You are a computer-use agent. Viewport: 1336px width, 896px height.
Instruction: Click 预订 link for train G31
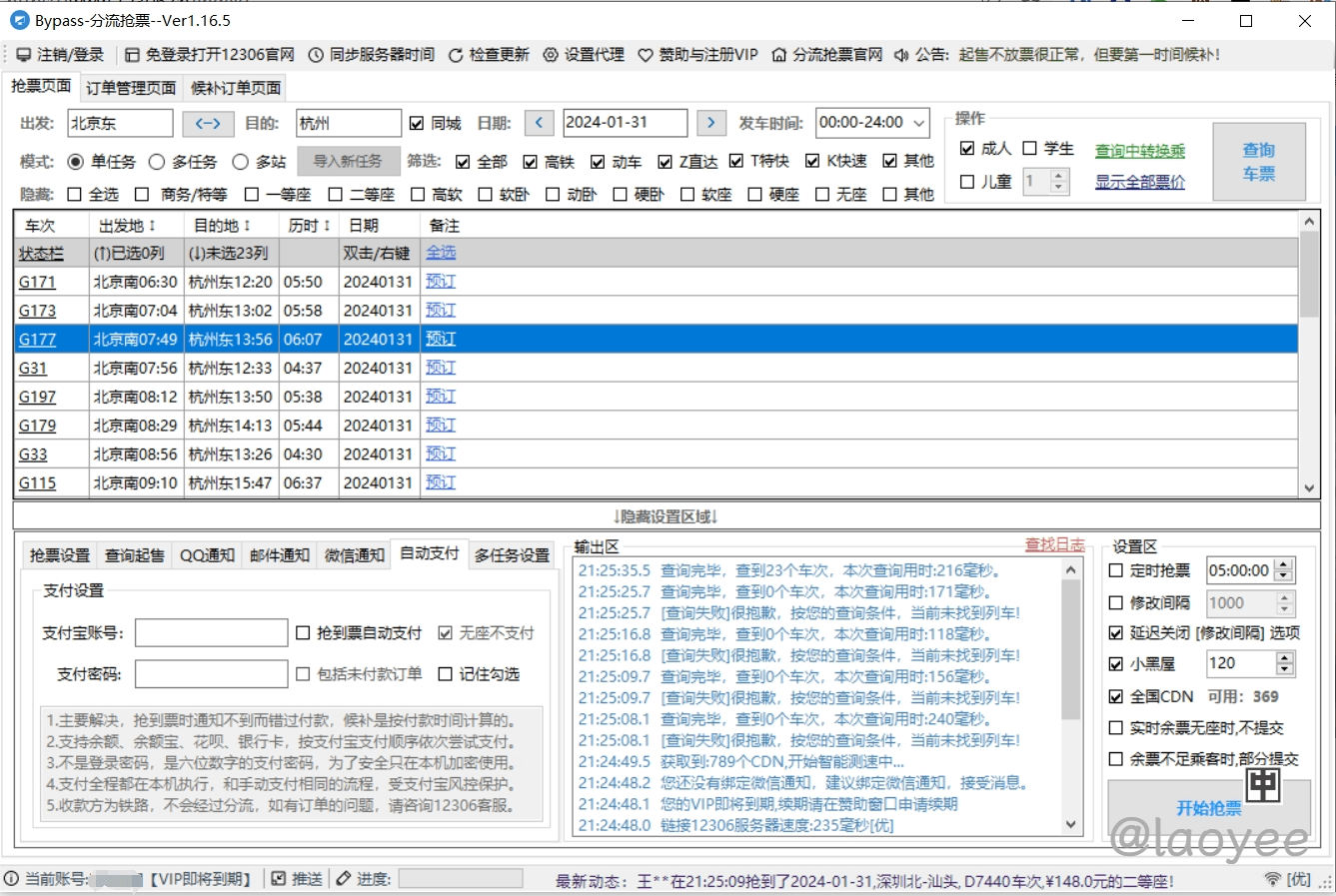pyautogui.click(x=440, y=368)
